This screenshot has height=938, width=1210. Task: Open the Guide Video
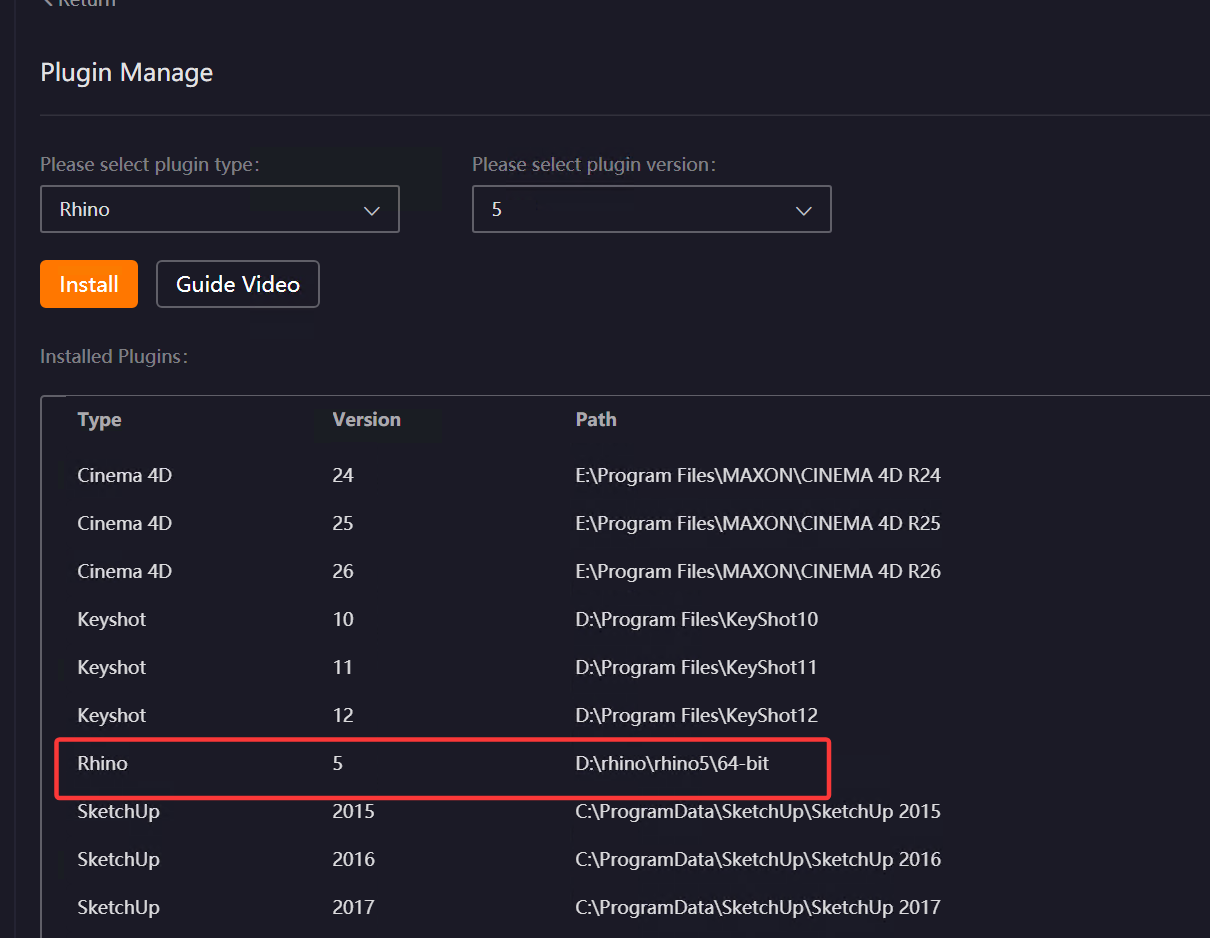pos(238,284)
